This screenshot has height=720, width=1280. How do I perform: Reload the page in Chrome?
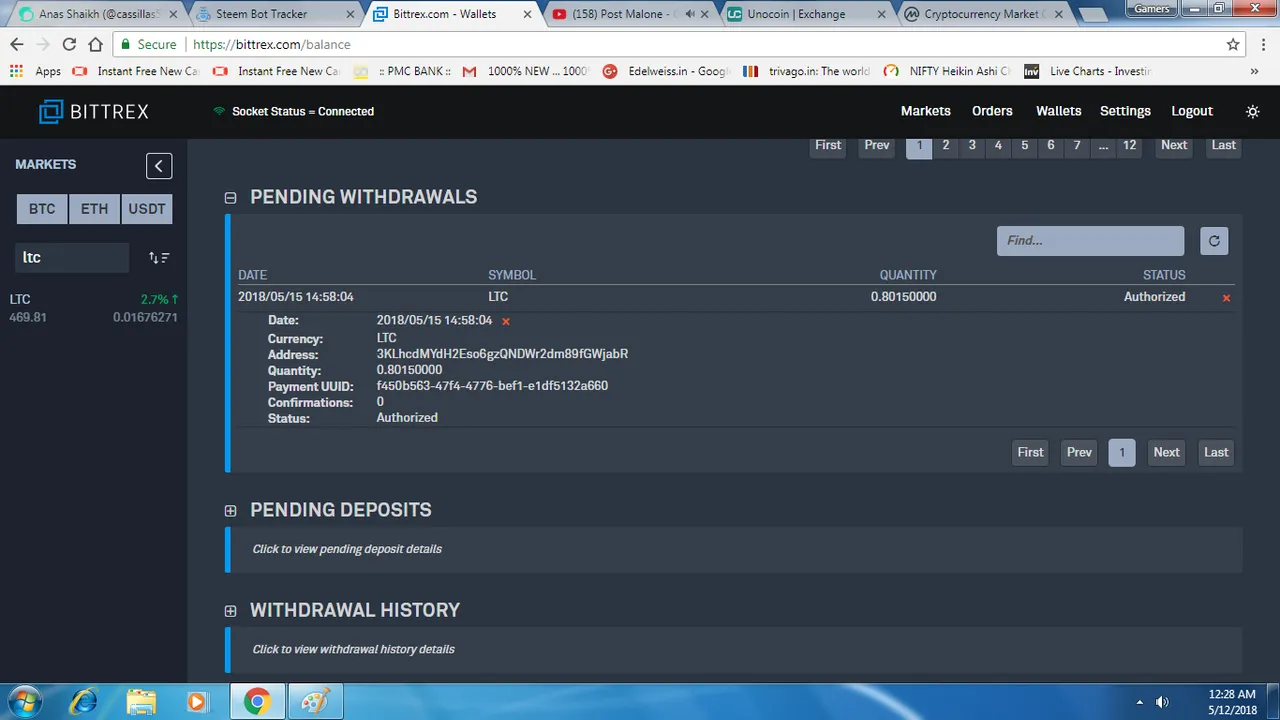(x=69, y=45)
